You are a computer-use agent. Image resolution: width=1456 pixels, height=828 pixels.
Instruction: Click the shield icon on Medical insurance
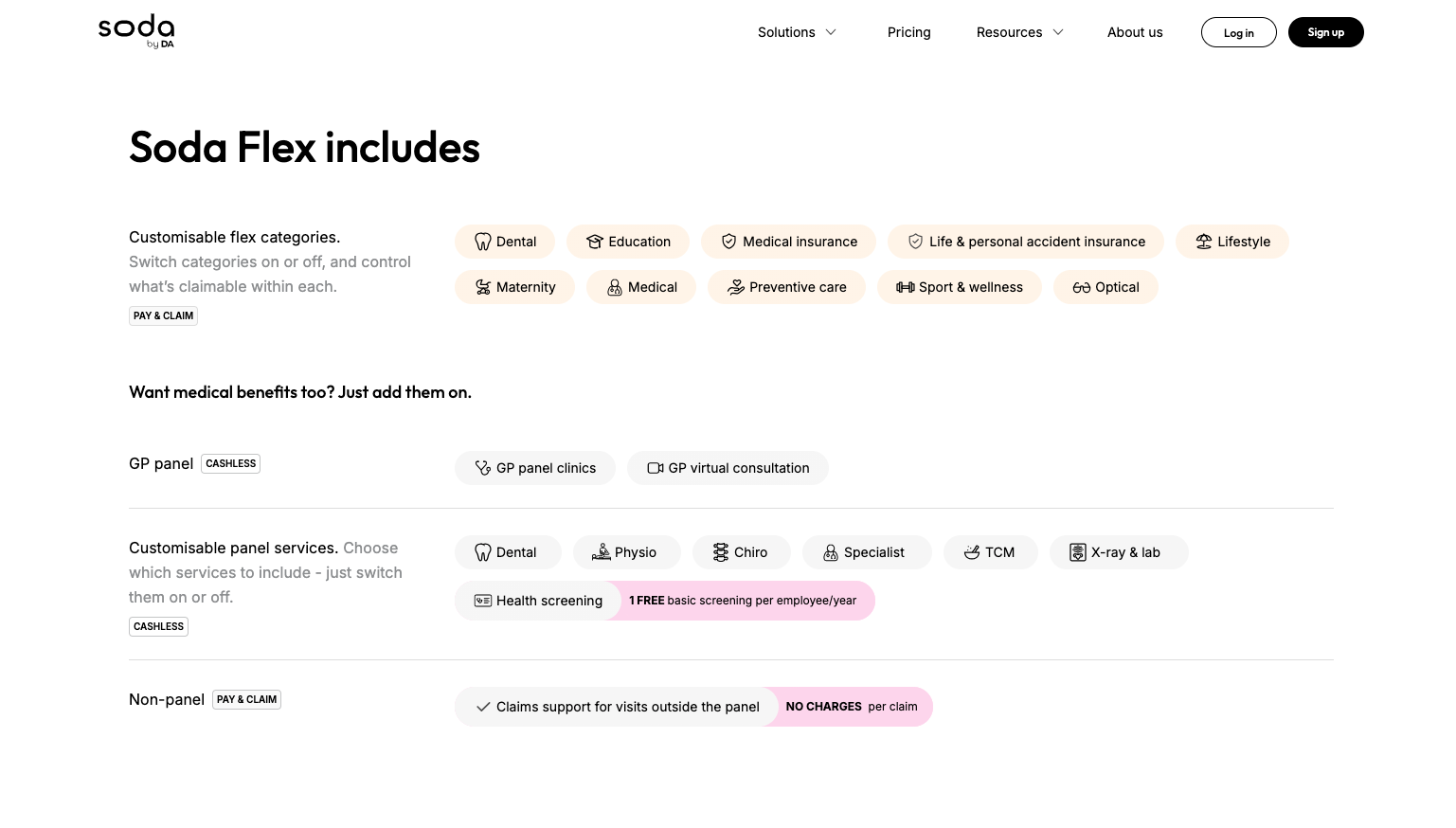click(728, 242)
